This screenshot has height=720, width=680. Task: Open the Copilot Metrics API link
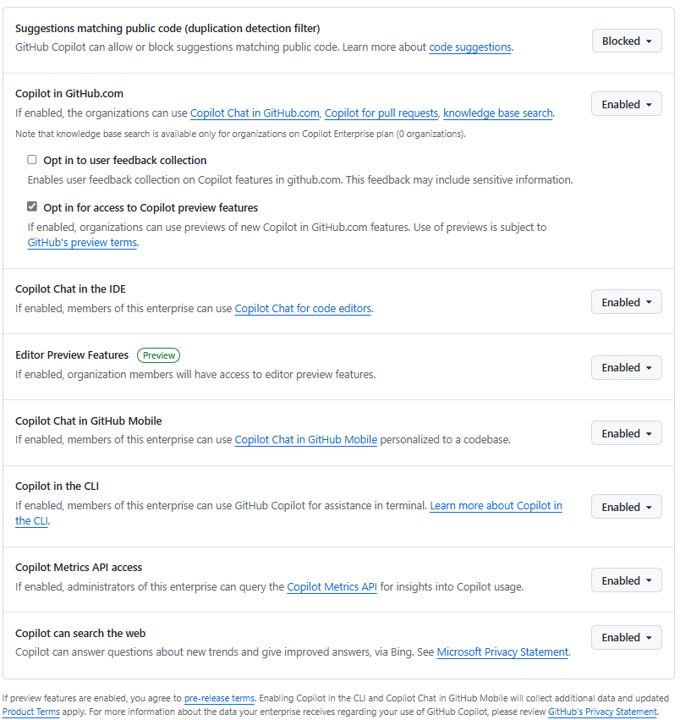click(332, 587)
